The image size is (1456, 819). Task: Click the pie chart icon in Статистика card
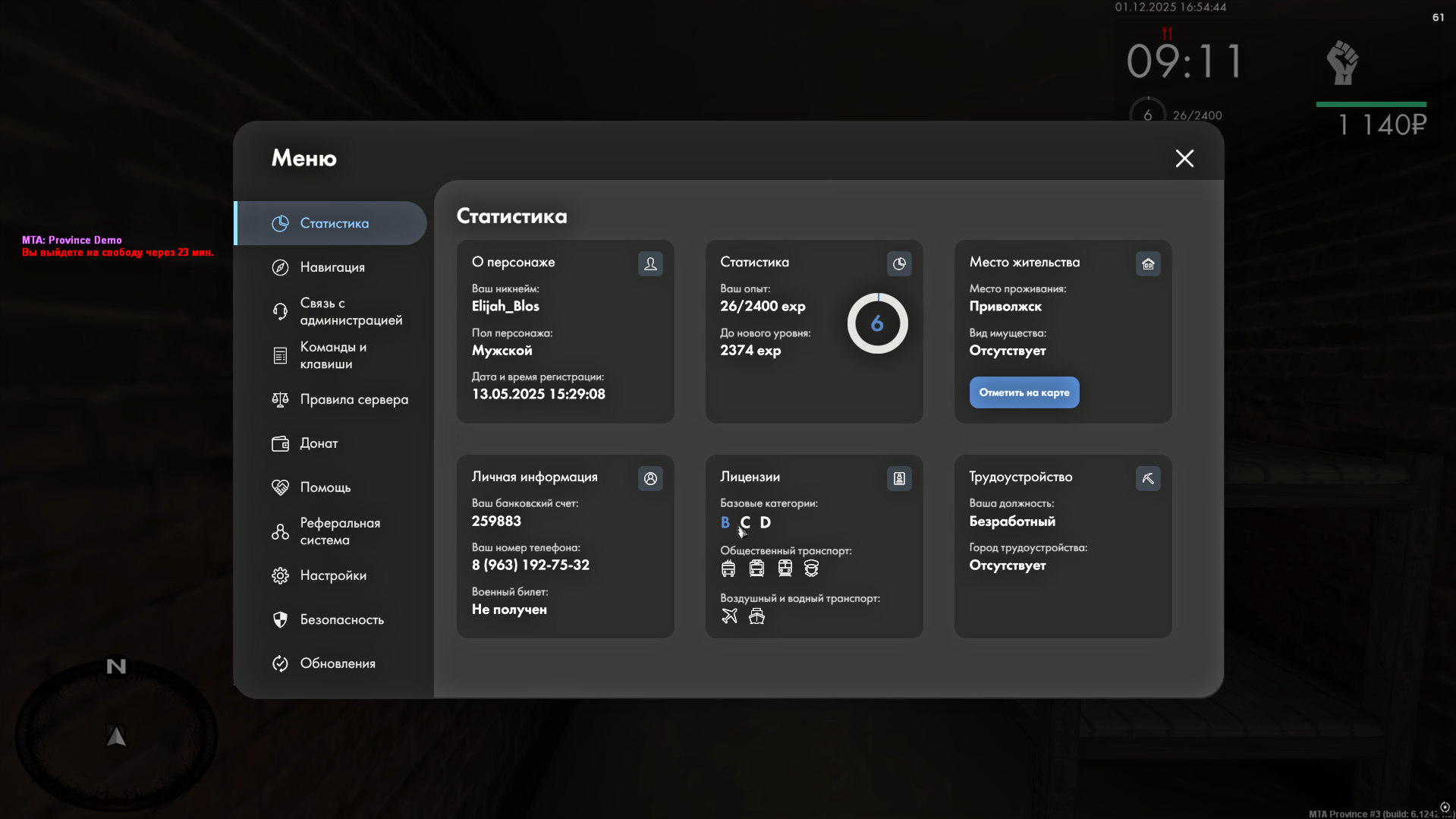(x=899, y=264)
